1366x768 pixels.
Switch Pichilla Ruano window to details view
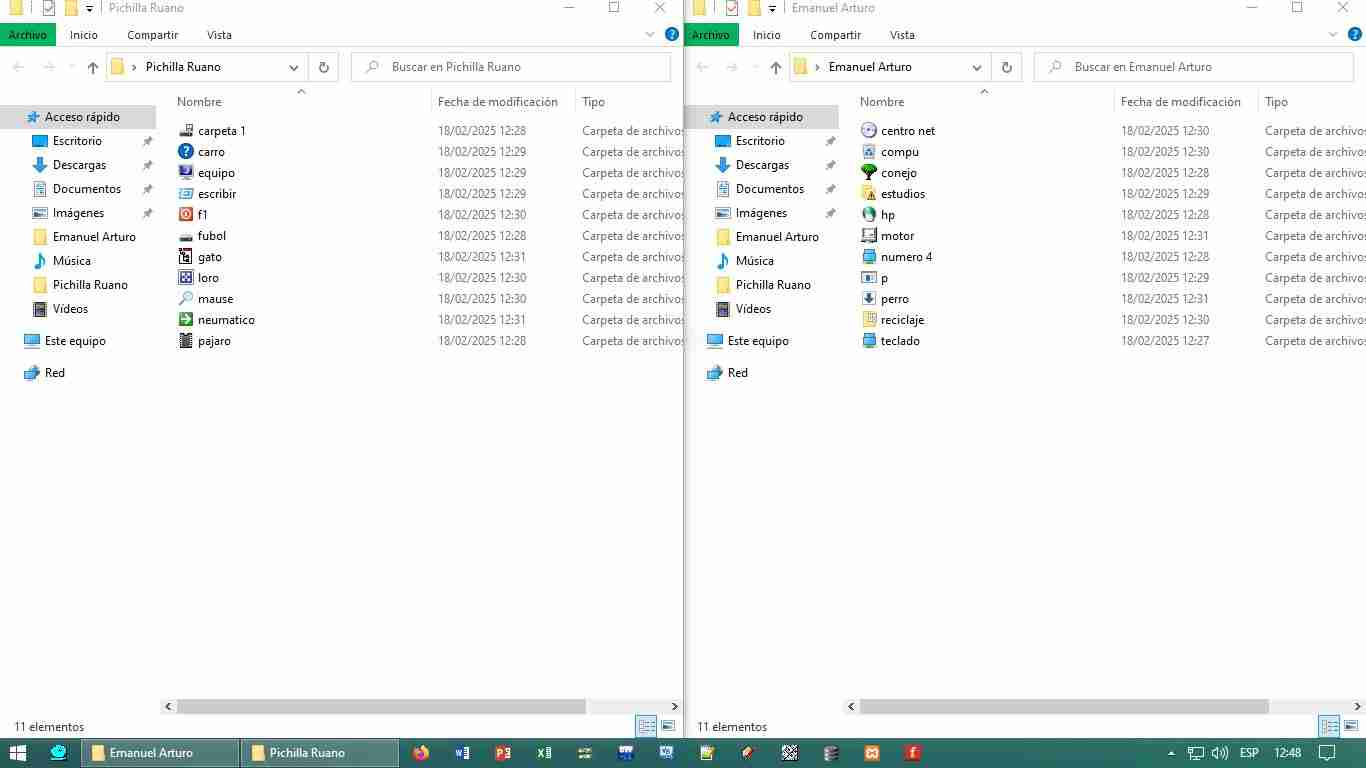pyautogui.click(x=646, y=727)
